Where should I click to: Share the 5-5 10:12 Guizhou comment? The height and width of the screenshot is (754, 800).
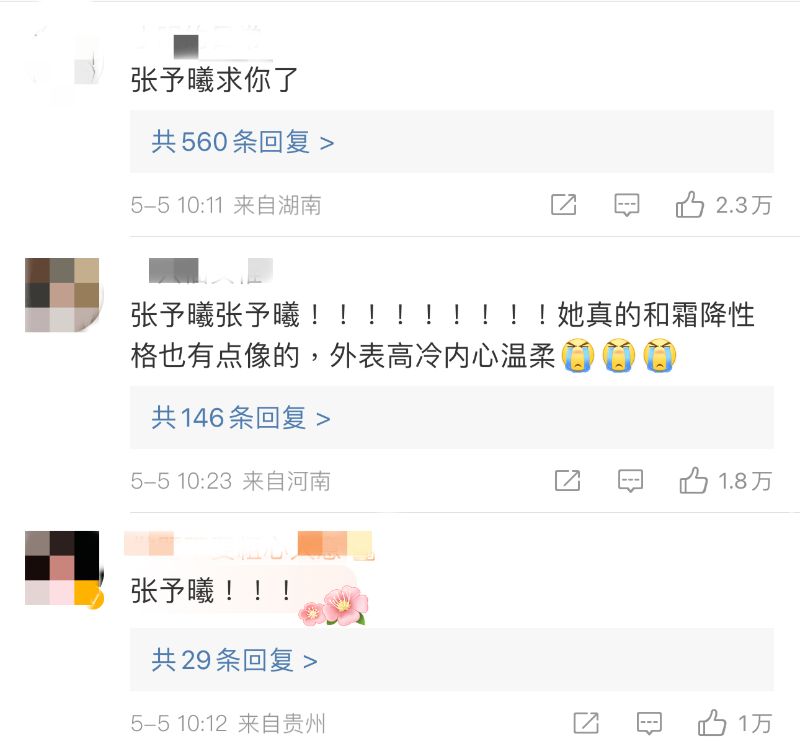pyautogui.click(x=586, y=723)
